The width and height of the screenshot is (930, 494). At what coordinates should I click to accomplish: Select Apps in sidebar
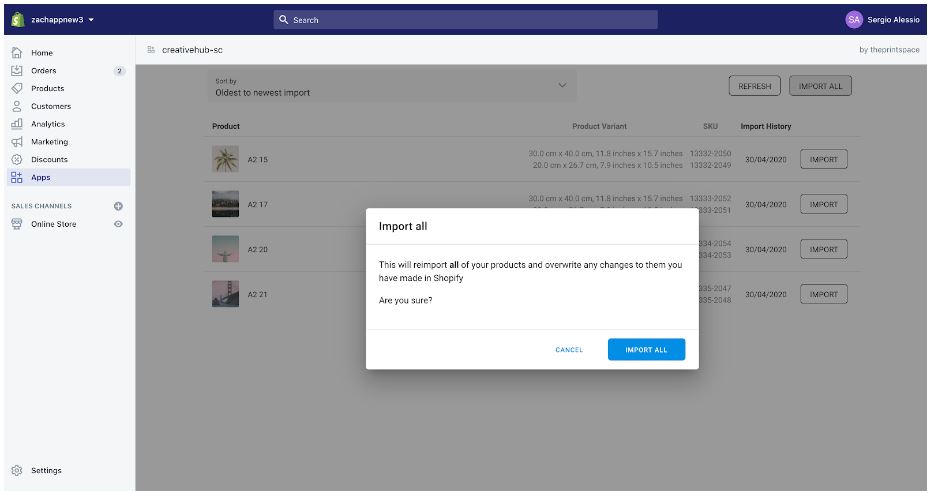(68, 177)
